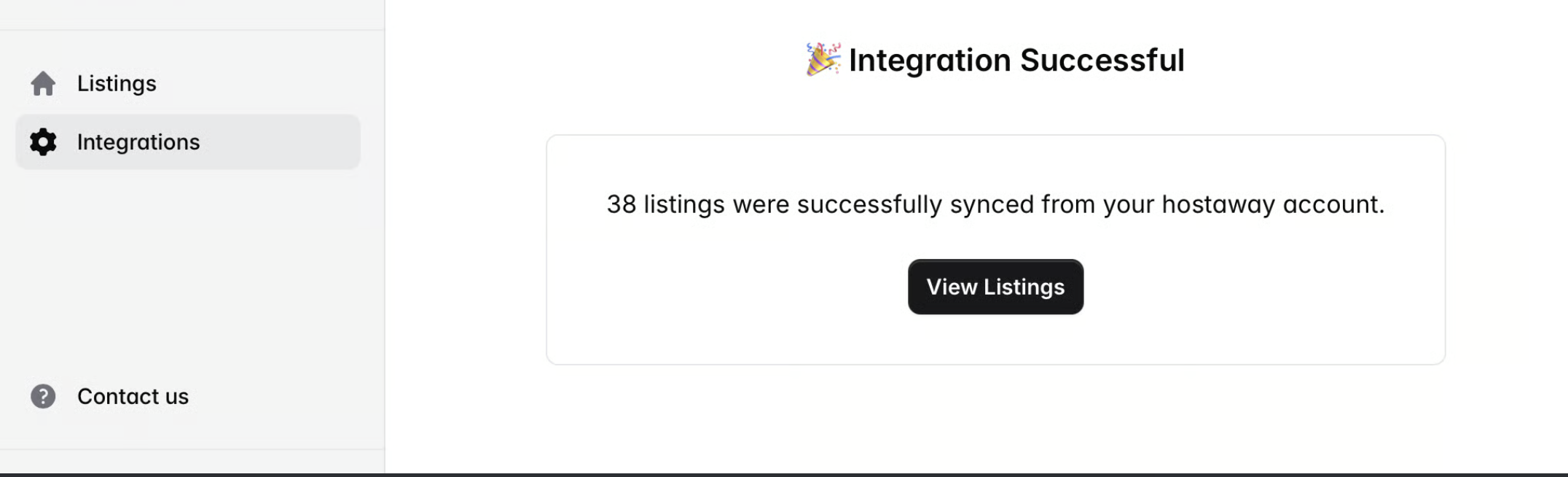This screenshot has width=1568, height=477.
Task: Click the word "Successful" in the heading
Action: 1102,61
